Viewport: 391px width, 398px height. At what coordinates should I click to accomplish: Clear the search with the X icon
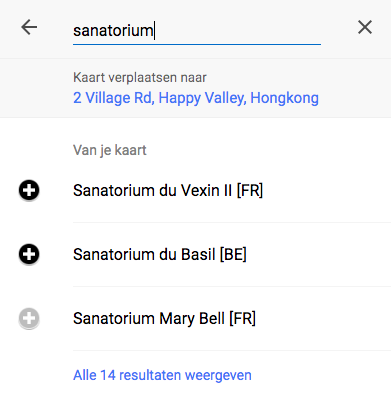coord(365,27)
